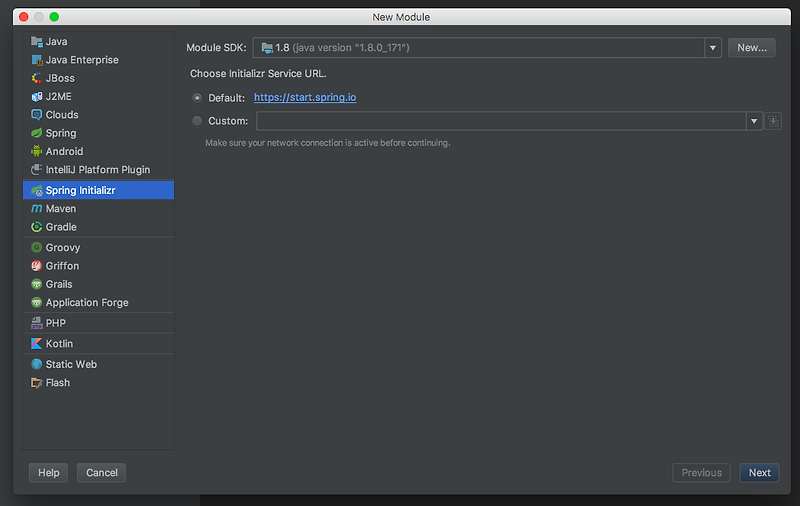Click the JBoss icon in the list
The width and height of the screenshot is (800, 506).
point(37,79)
